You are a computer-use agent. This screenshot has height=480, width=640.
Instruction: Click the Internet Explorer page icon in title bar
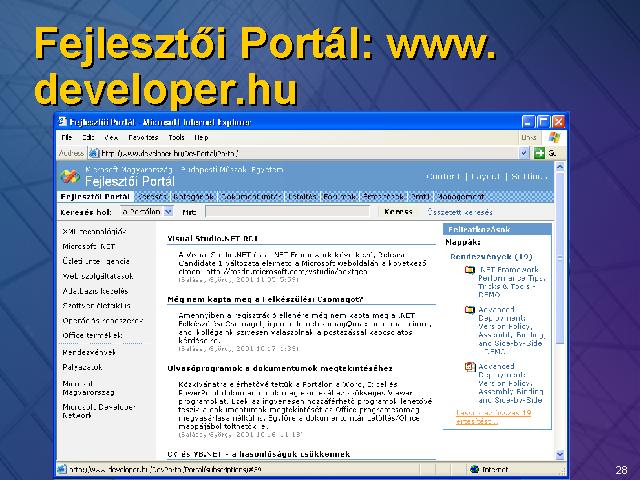point(62,122)
